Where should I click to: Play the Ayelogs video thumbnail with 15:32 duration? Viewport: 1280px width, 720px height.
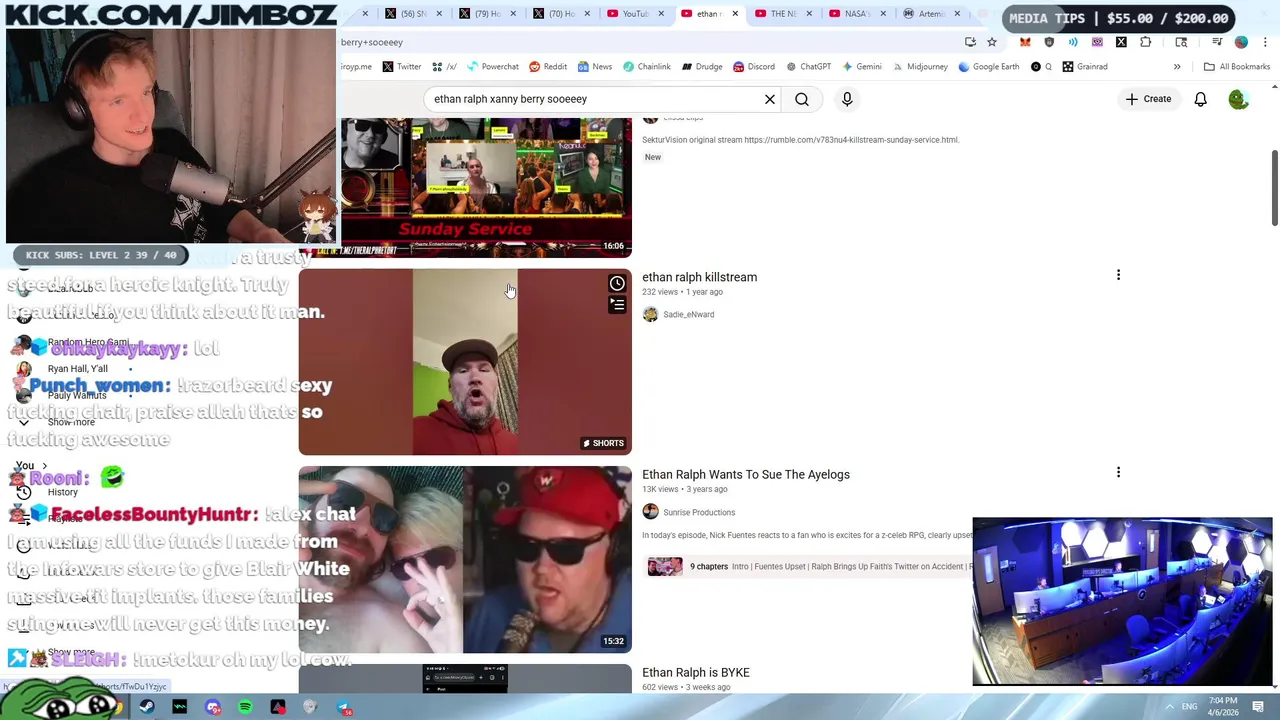pyautogui.click(x=465, y=559)
